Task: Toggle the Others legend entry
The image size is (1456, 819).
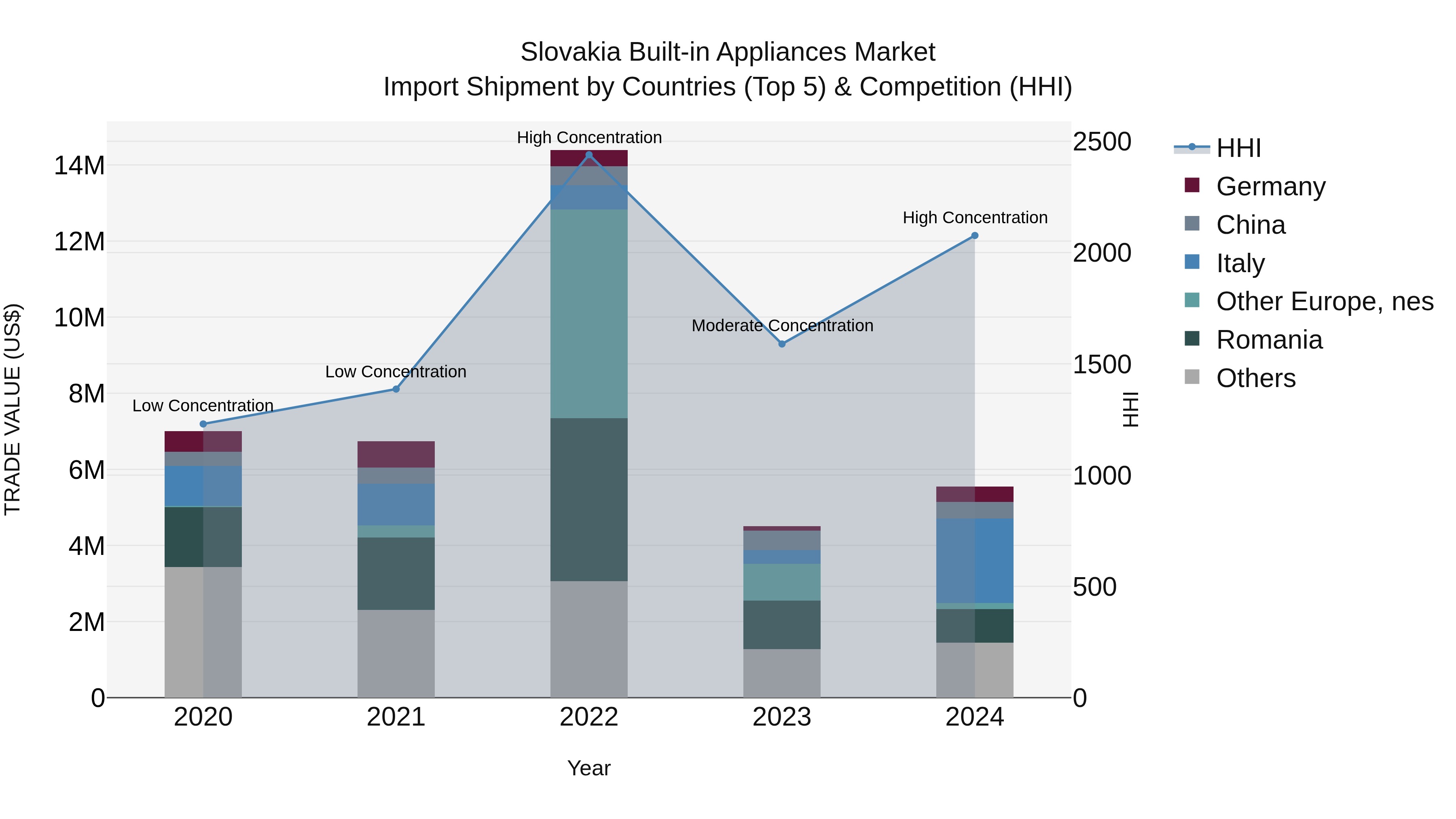Action: coord(1240,378)
